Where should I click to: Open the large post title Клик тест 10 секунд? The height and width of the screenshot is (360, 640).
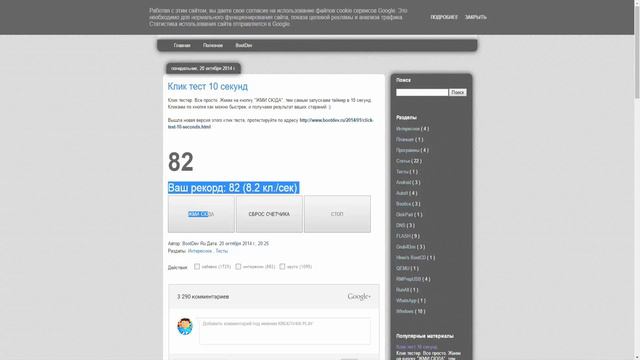208,87
